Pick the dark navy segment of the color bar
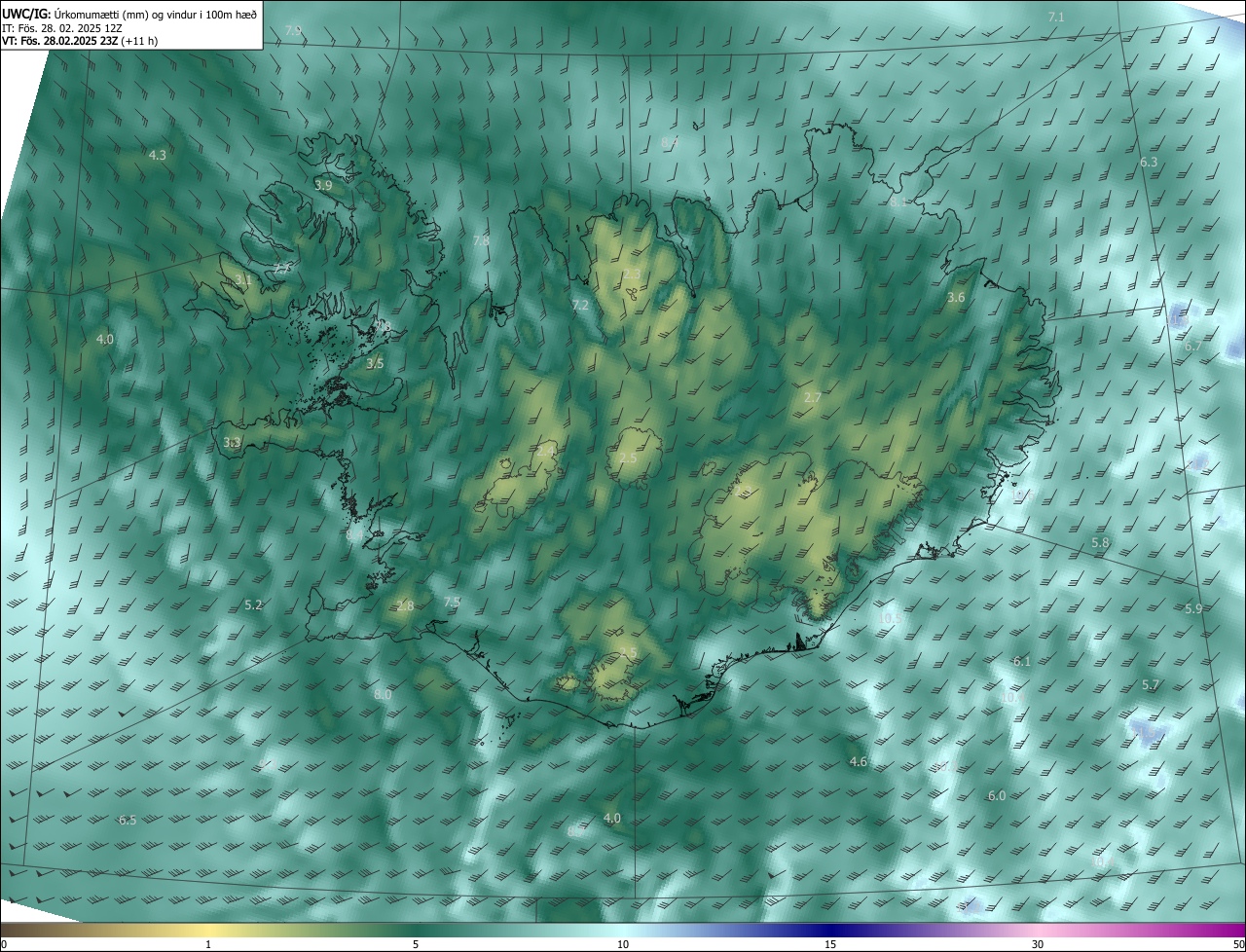The width and height of the screenshot is (1246, 952). 830,931
